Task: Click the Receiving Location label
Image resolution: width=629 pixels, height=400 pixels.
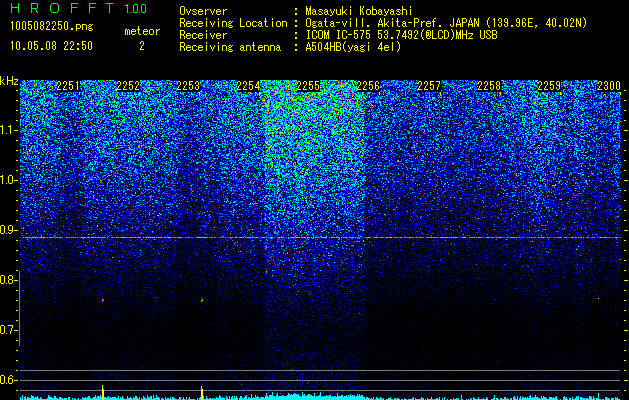Action: 233,23
